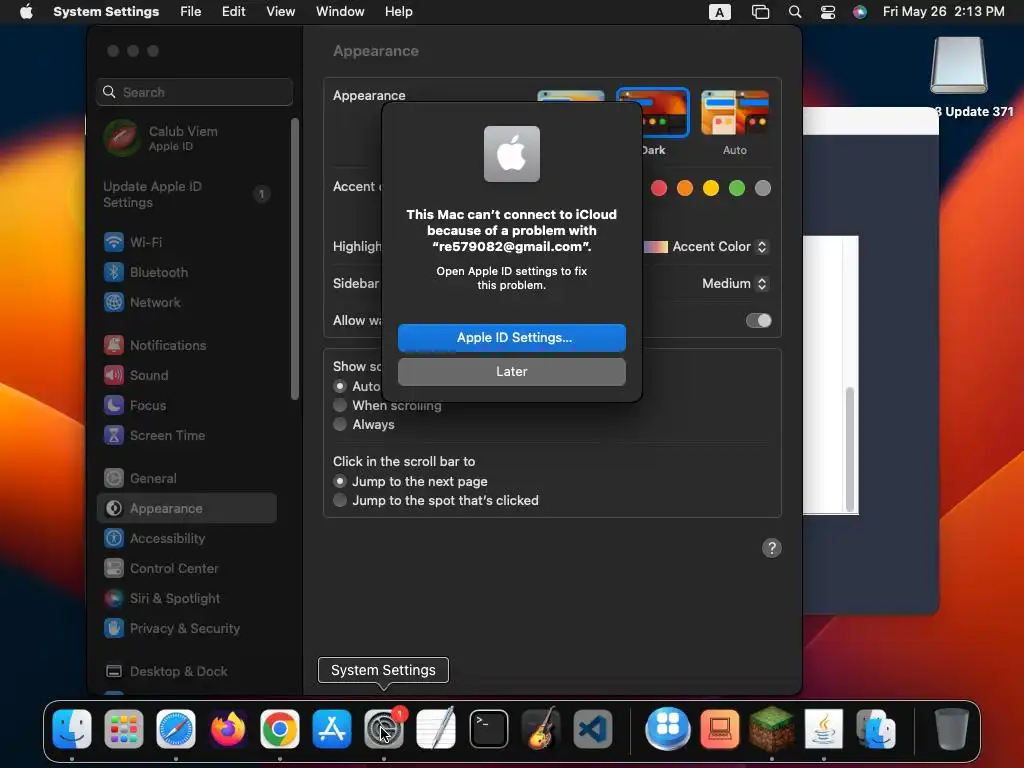Open the Accent Color highlight dropdown
Image resolution: width=1024 pixels, height=768 pixels.
[706, 247]
